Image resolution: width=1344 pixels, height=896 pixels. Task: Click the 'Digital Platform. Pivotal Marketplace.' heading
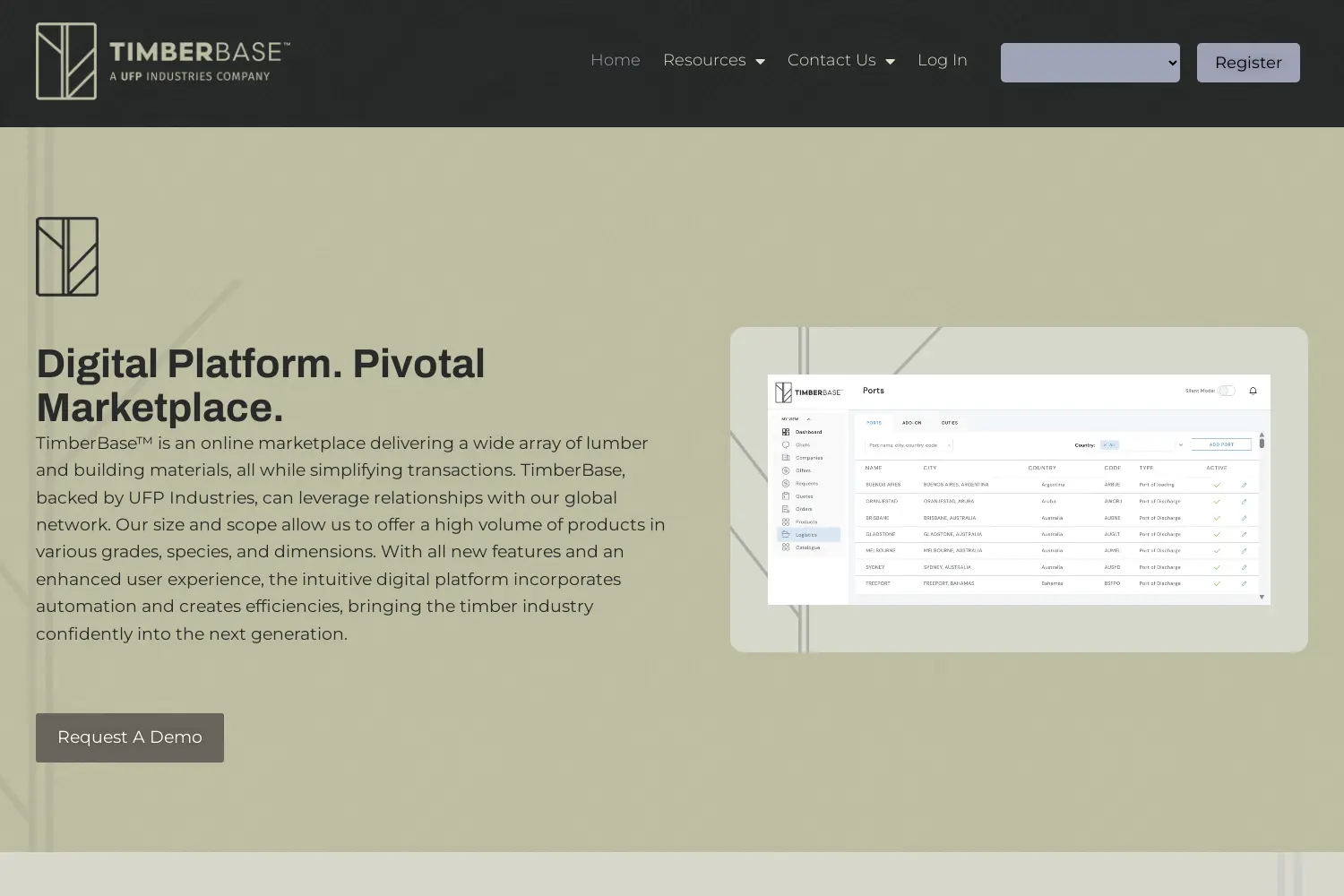[x=261, y=385]
